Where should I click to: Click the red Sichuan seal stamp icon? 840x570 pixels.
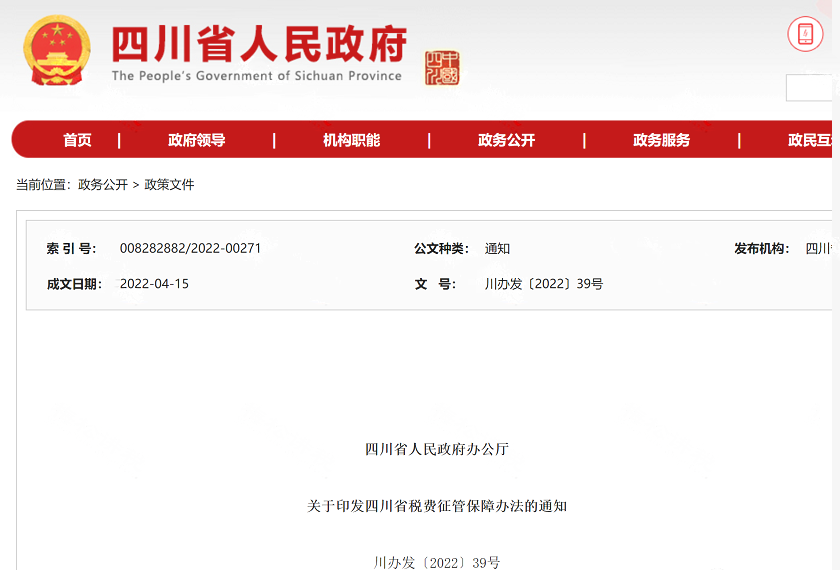(x=442, y=68)
